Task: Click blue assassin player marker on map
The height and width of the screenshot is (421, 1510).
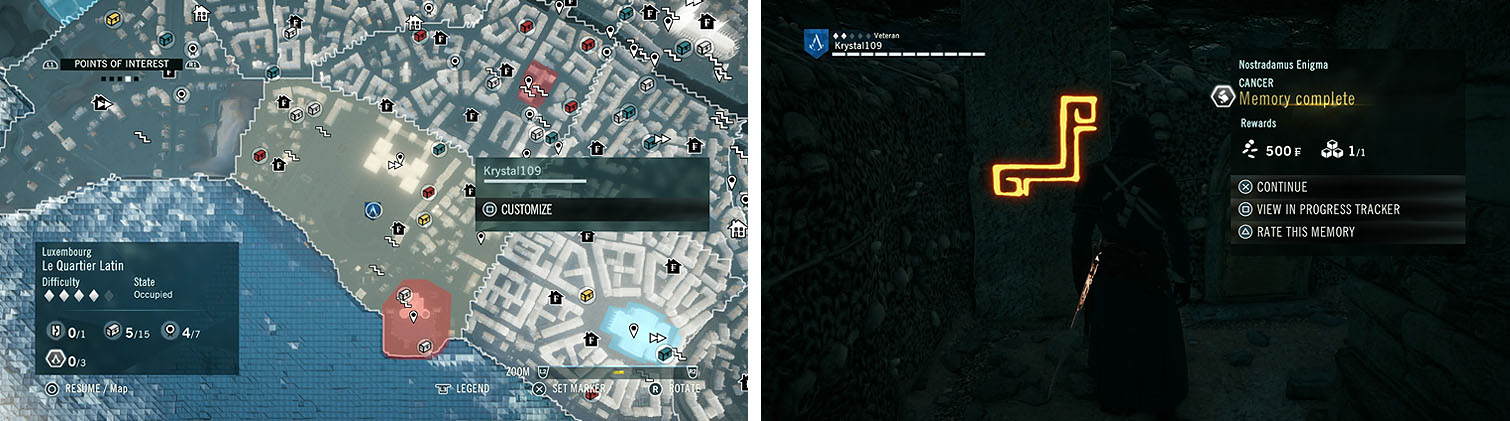Action: (374, 209)
